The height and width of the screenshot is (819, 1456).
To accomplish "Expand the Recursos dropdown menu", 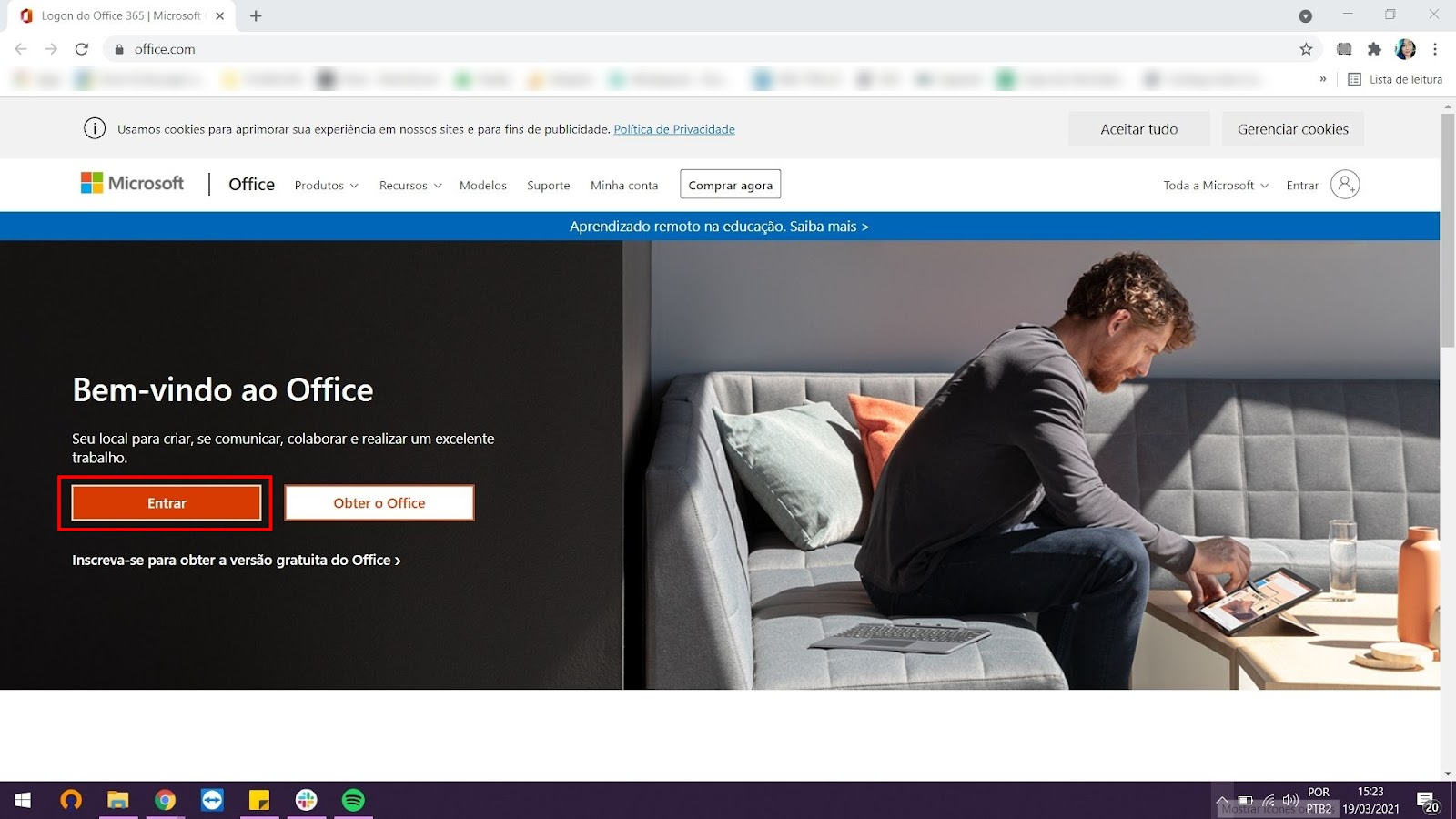I will [410, 186].
